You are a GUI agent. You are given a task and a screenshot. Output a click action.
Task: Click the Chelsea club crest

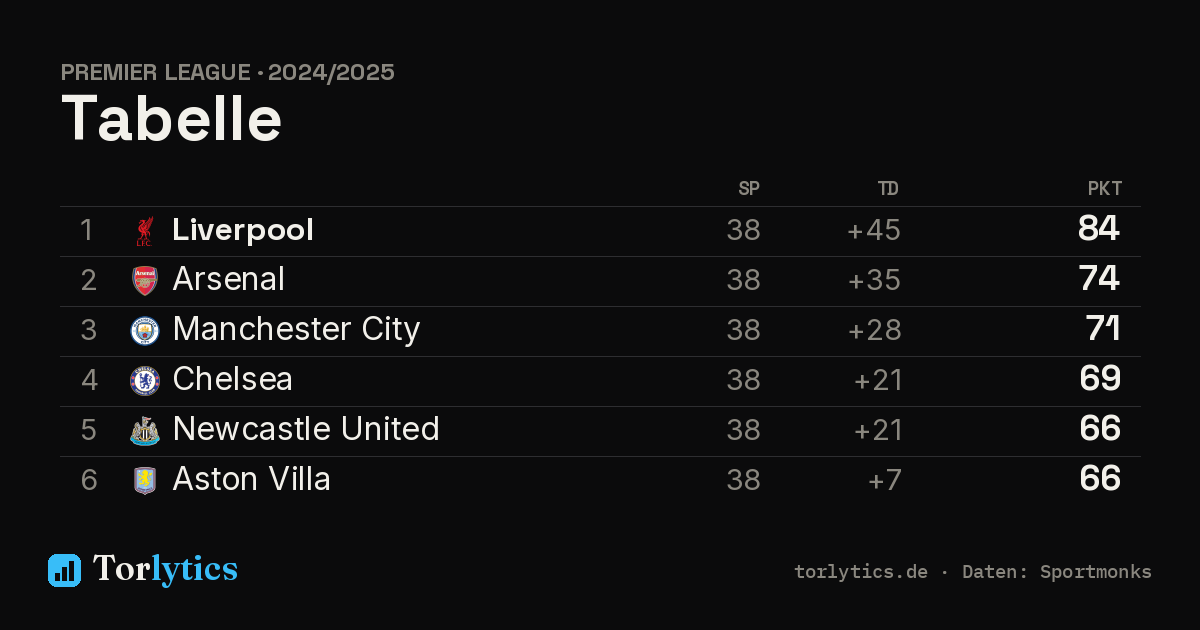(x=145, y=381)
